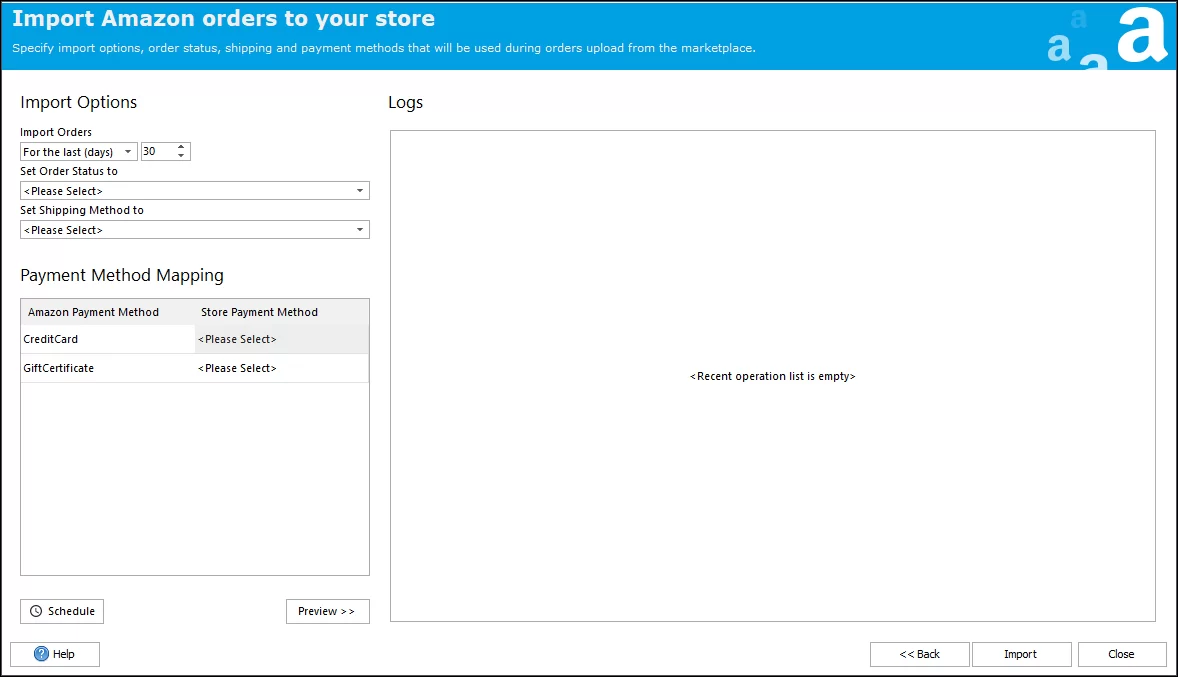Click the Import button

coord(1021,654)
